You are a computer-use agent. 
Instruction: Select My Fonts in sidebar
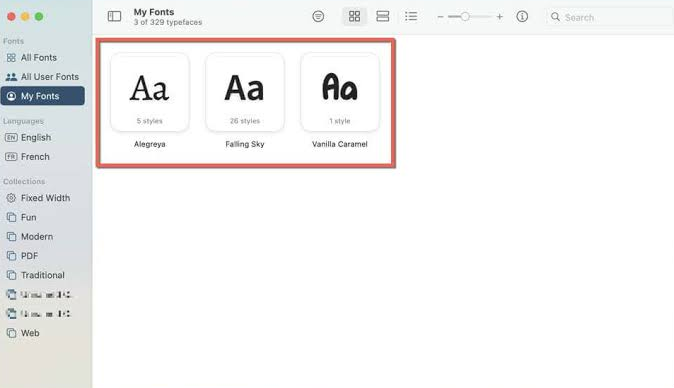(x=43, y=96)
